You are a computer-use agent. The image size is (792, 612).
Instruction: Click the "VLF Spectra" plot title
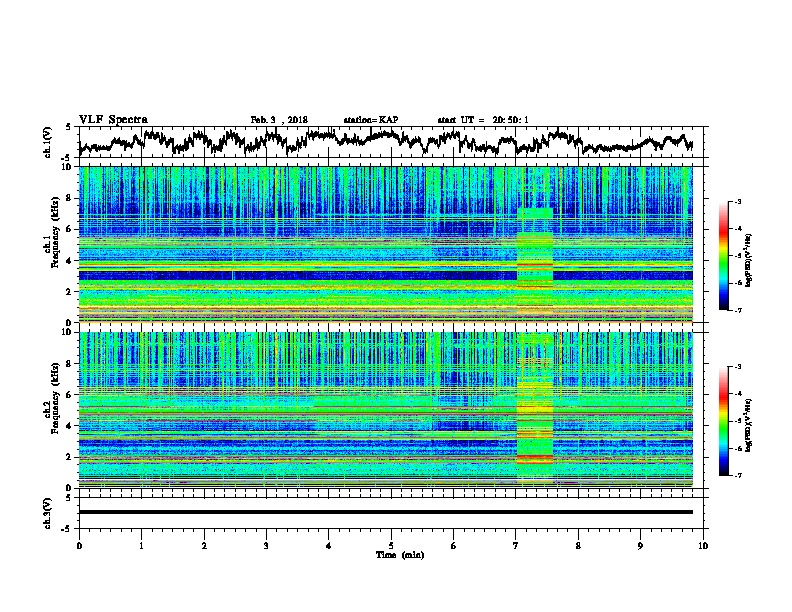tap(113, 120)
